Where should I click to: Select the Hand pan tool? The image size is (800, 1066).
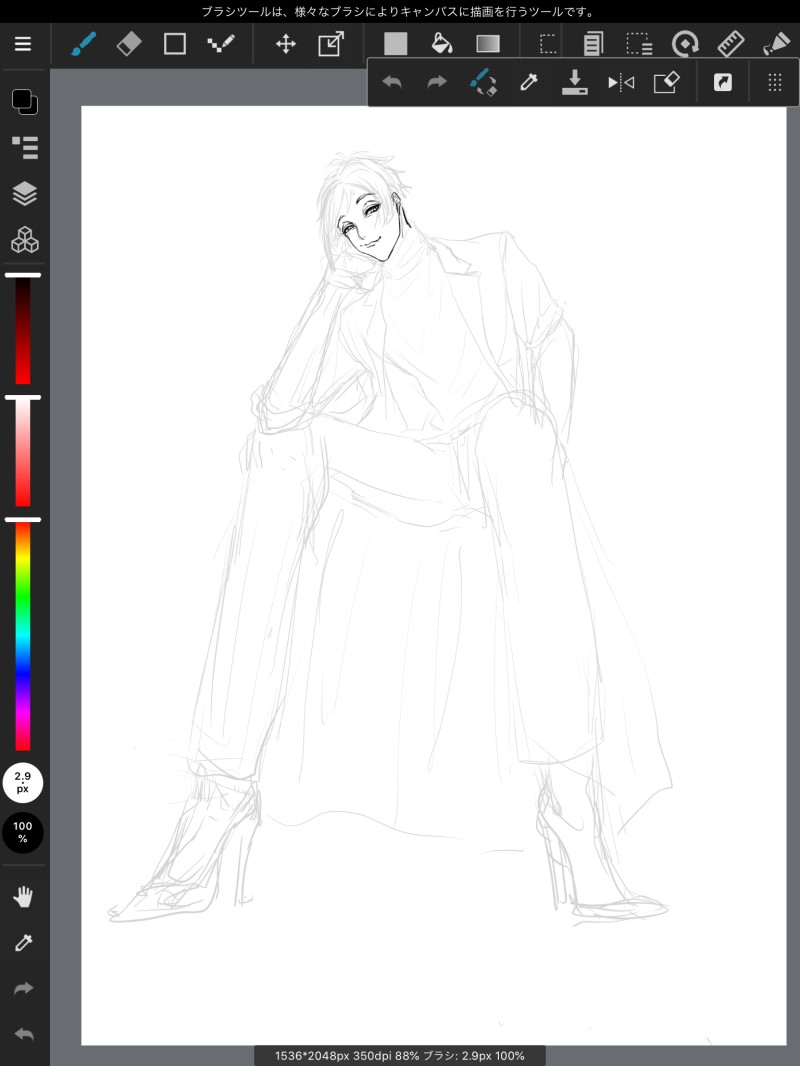(x=23, y=896)
